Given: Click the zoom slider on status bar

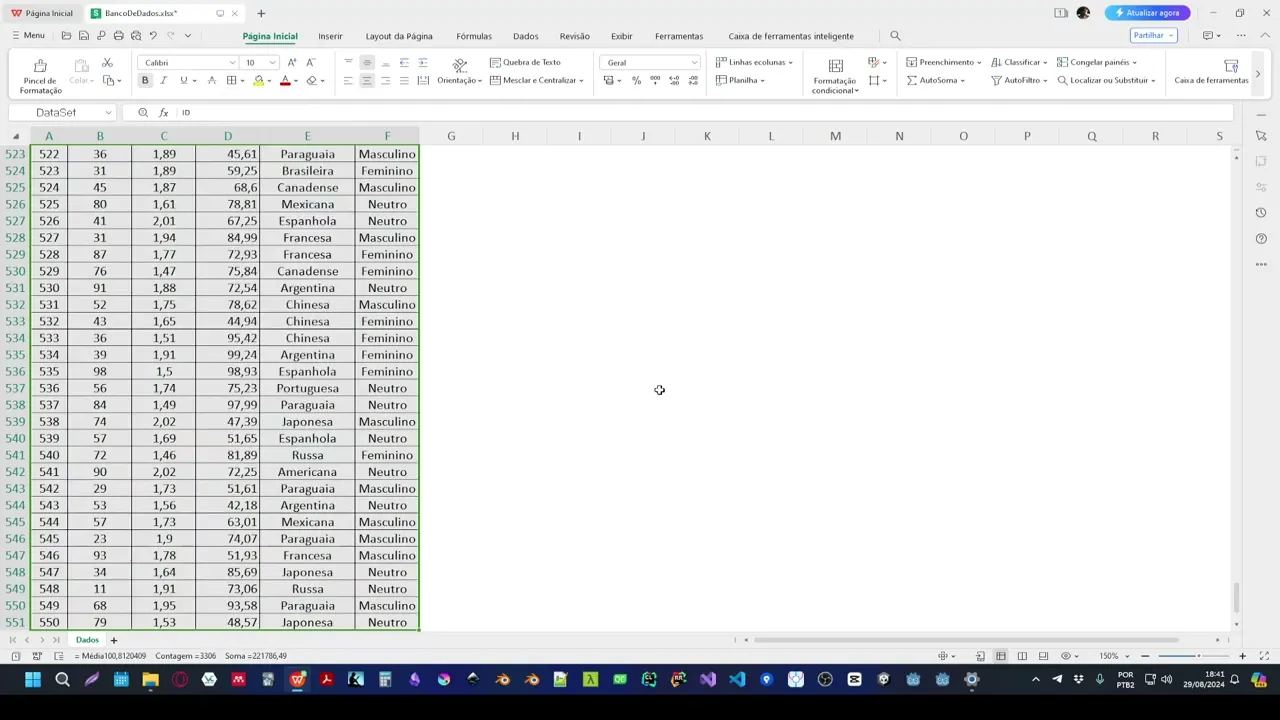Looking at the screenshot, I should (1194, 656).
